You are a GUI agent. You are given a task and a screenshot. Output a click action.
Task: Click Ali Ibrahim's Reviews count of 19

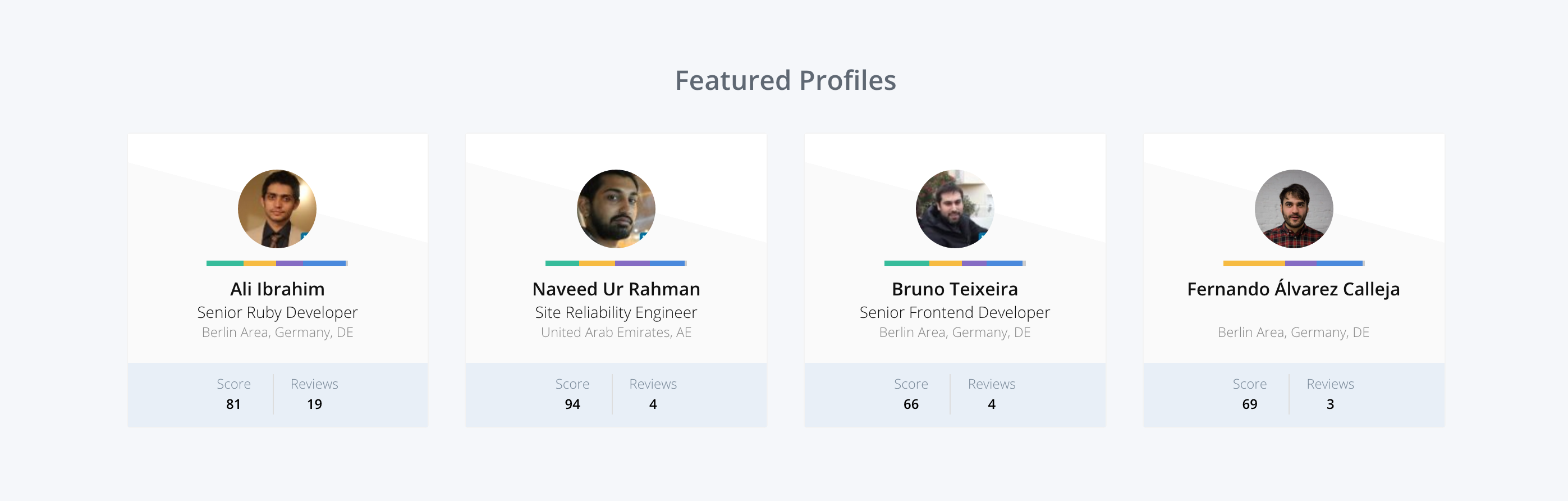pyautogui.click(x=314, y=404)
